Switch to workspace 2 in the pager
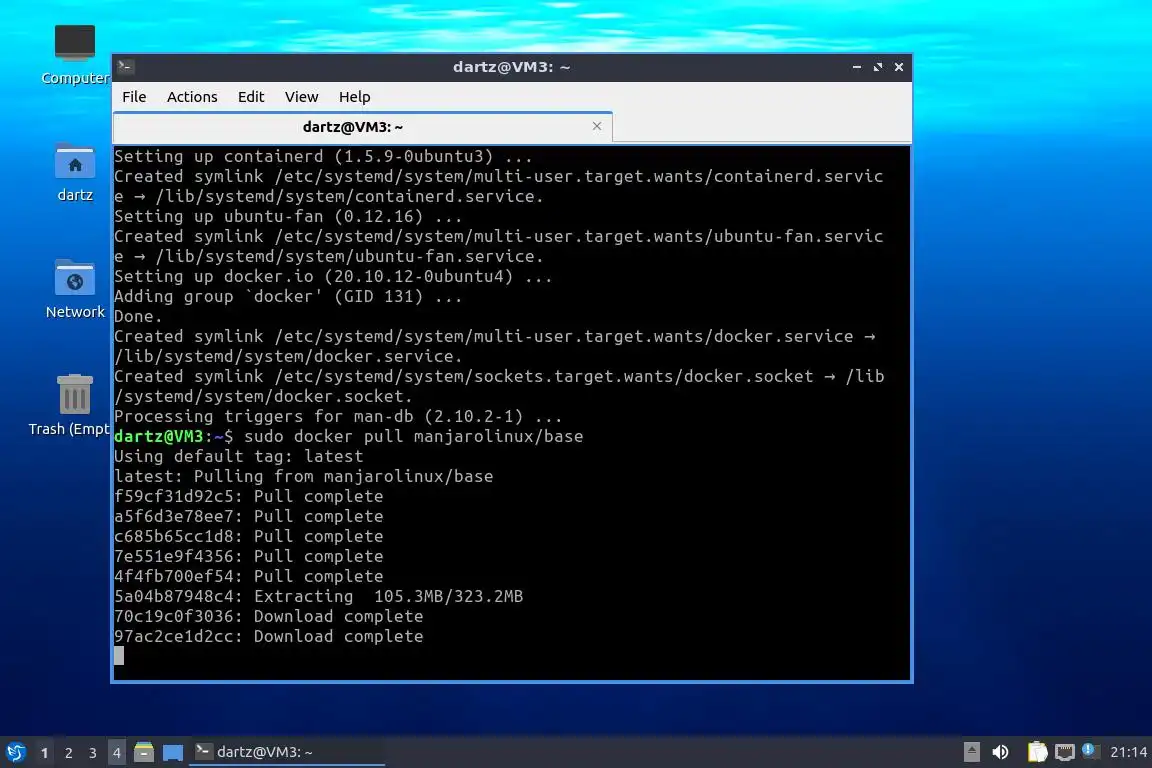Viewport: 1152px width, 768px height. 68,753
